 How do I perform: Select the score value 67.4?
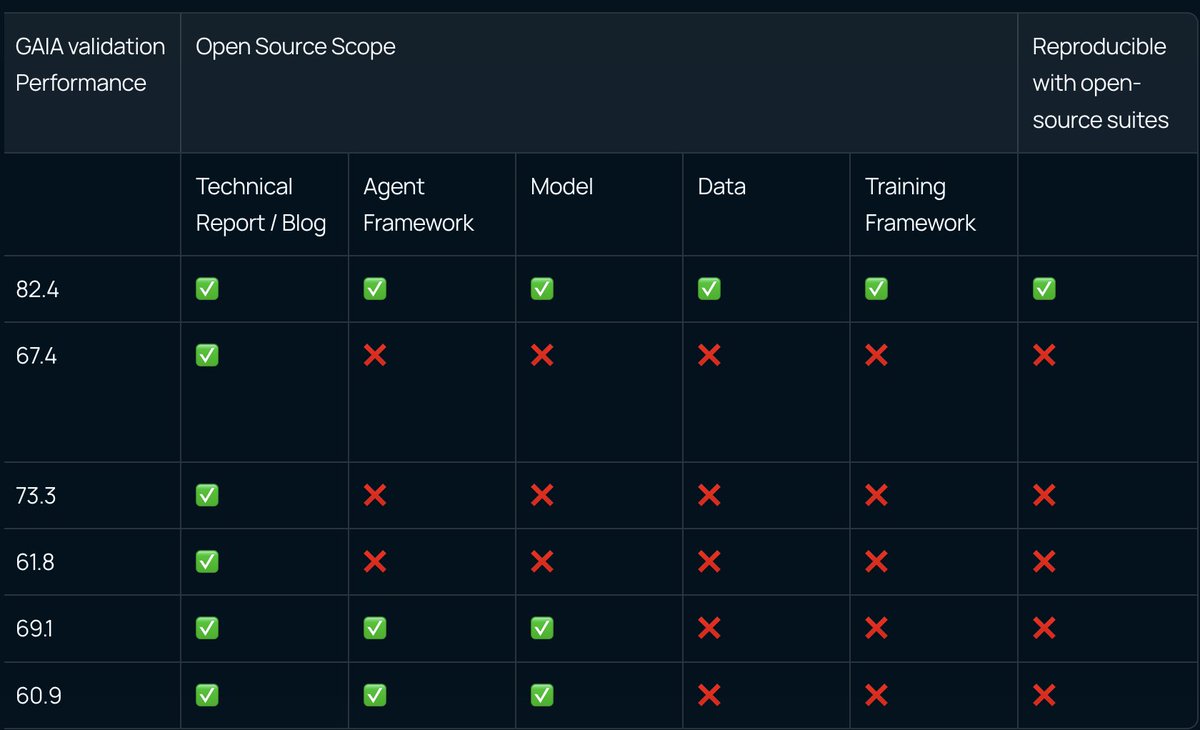(x=37, y=355)
